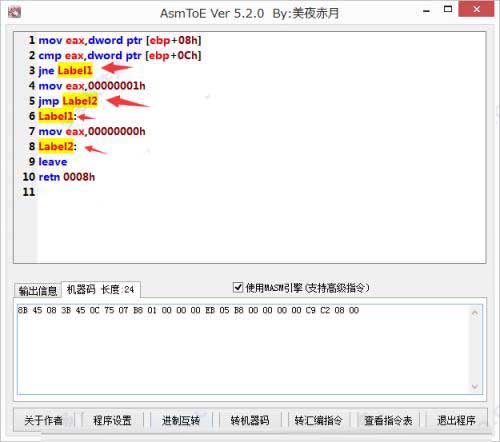500x442 pixels.
Task: Click the 'Label1:' definition on line 6
Action: (57, 116)
